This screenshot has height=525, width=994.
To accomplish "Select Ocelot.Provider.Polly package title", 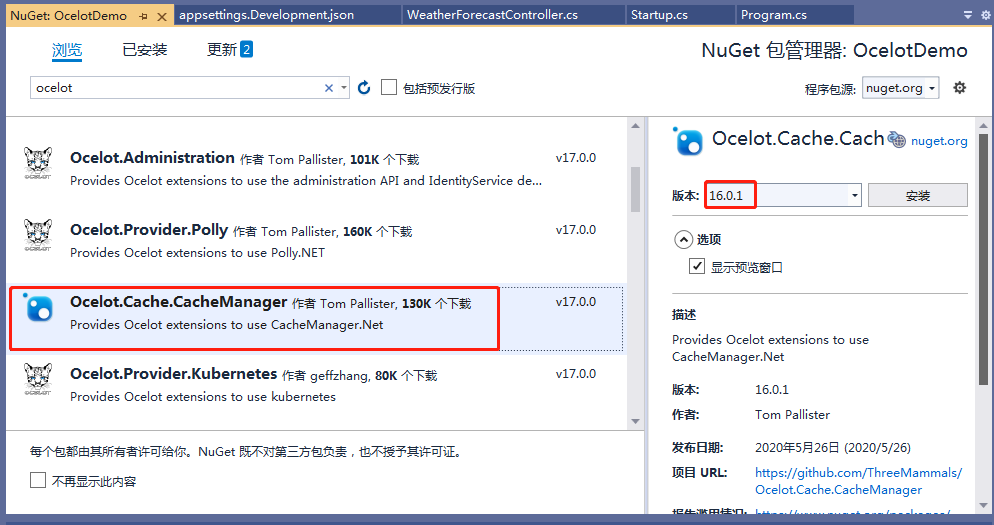I will click(149, 230).
